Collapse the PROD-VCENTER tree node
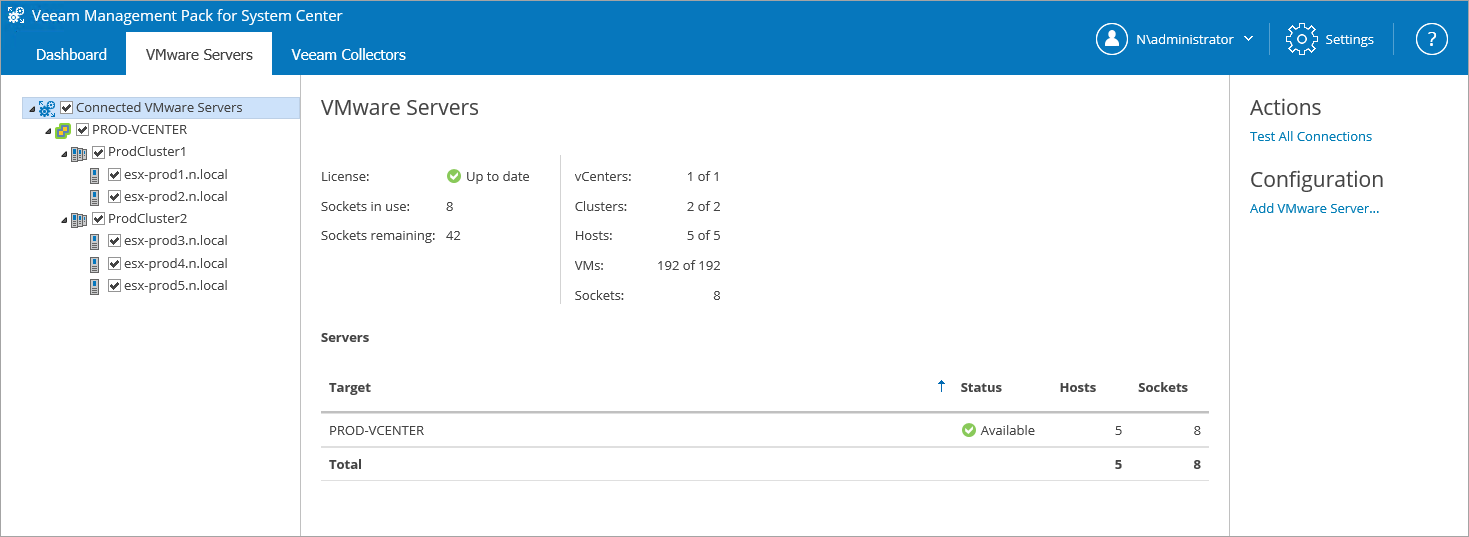Viewport: 1469px width, 537px height. point(48,131)
